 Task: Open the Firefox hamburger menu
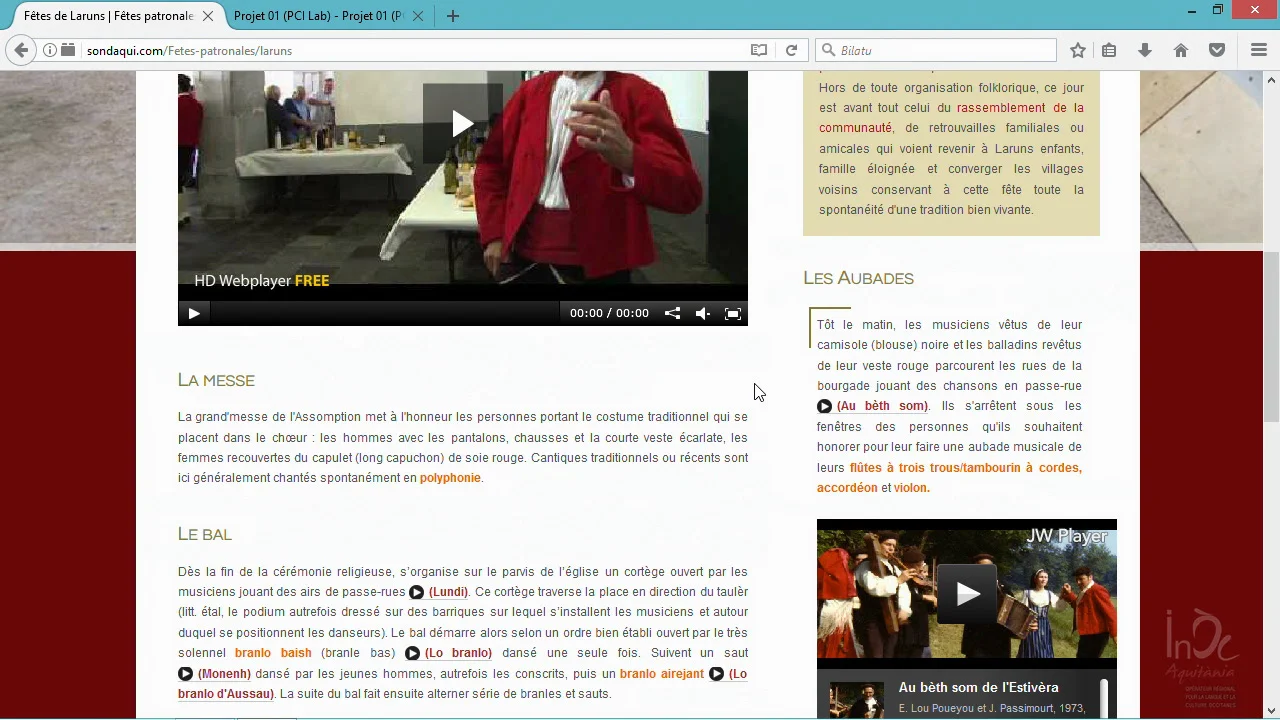[x=1259, y=50]
